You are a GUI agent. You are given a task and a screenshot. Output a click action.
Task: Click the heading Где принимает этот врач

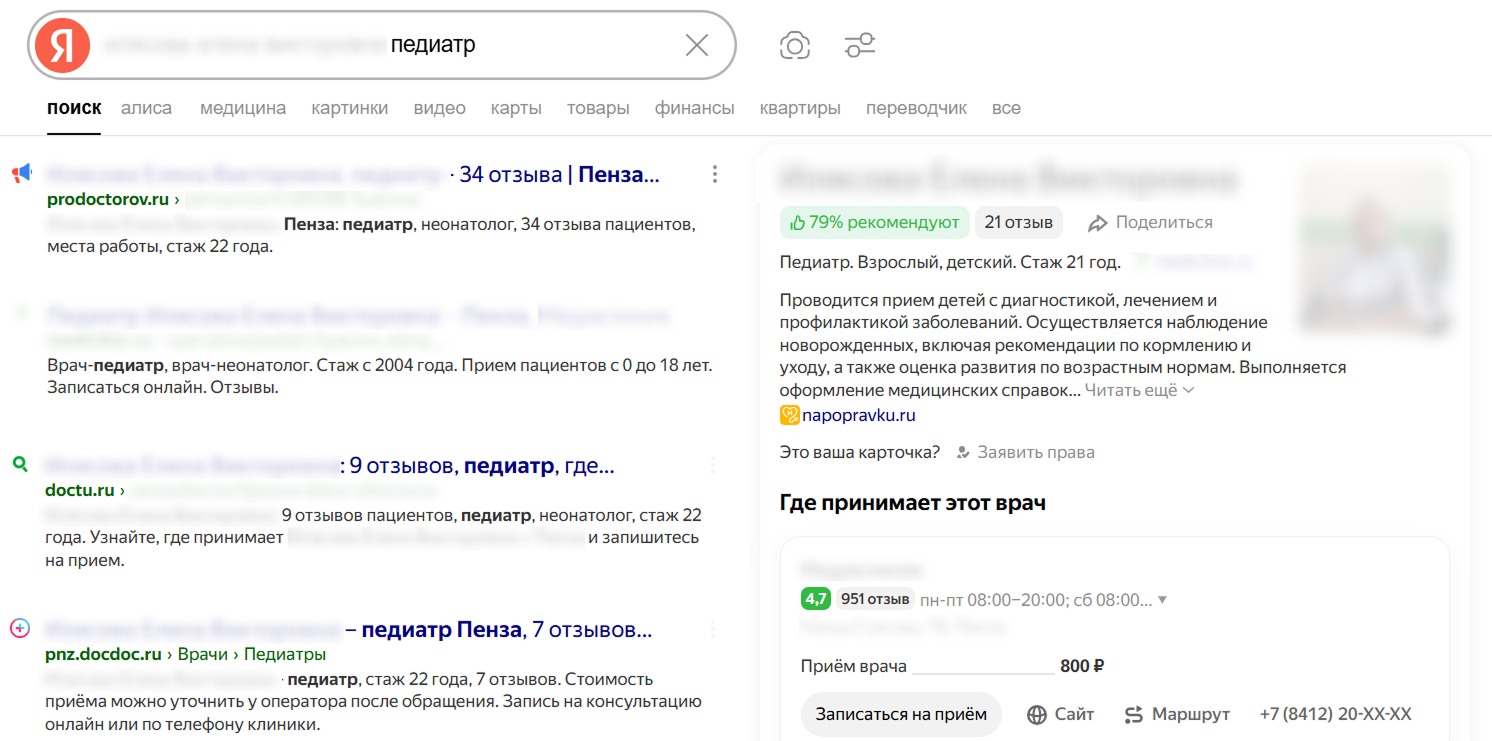(913, 502)
